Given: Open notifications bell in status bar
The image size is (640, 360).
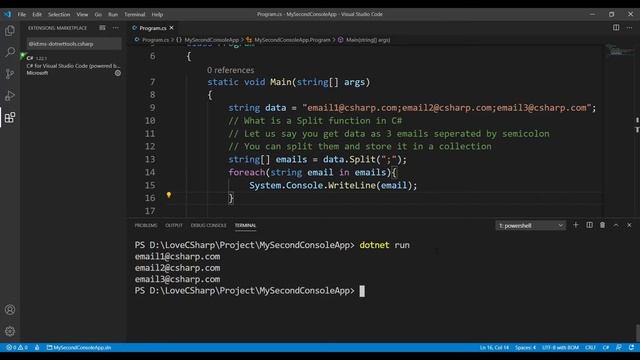Looking at the screenshot, I should point(631,347).
